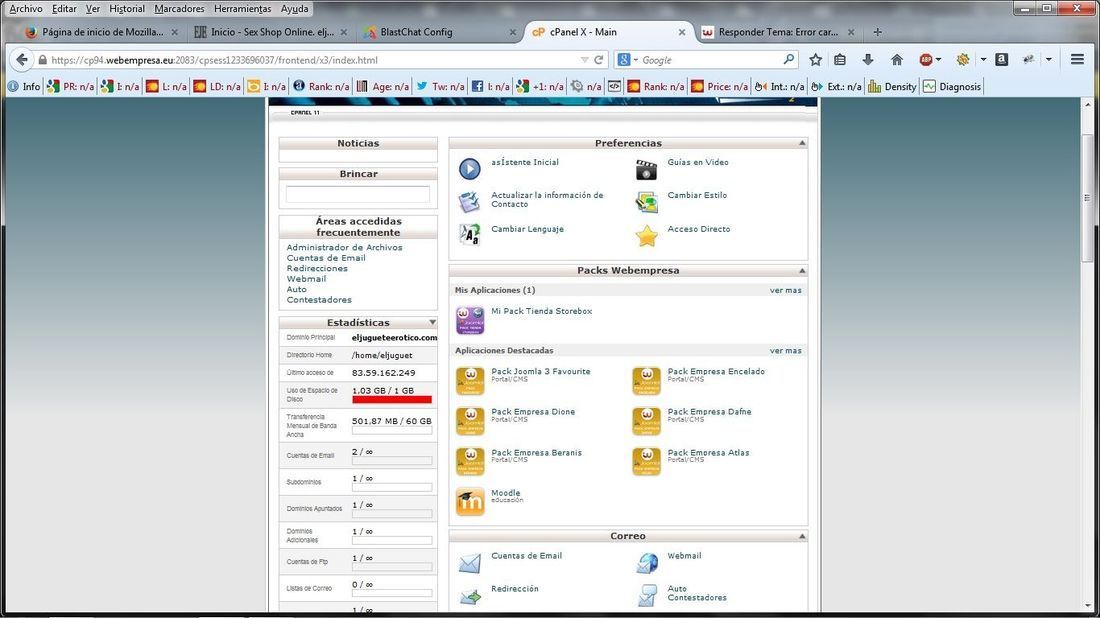The height and width of the screenshot is (618, 1100).
Task: Click the red disk usage bar
Action: (391, 400)
